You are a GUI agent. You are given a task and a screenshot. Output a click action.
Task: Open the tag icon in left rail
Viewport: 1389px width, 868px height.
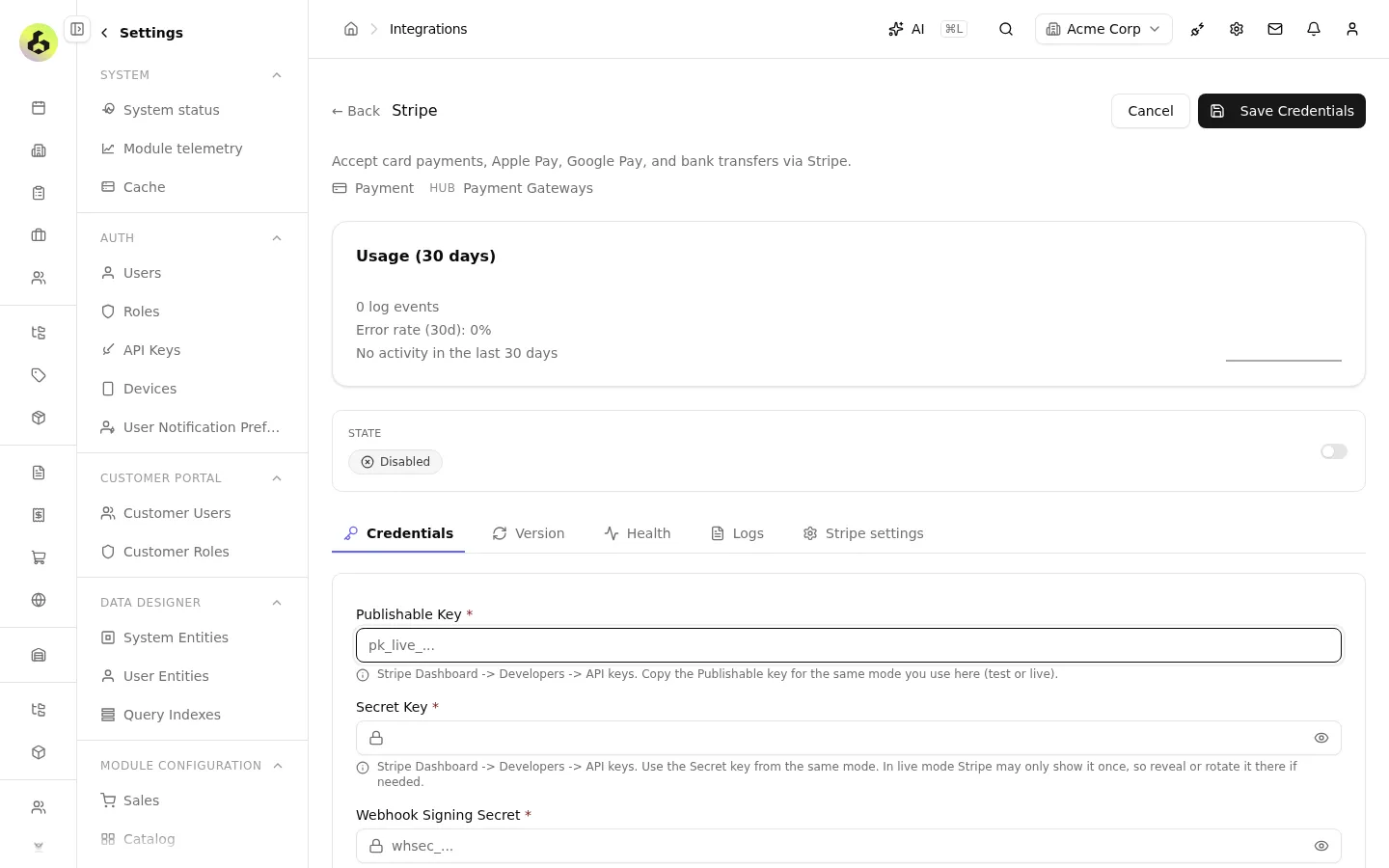click(39, 375)
